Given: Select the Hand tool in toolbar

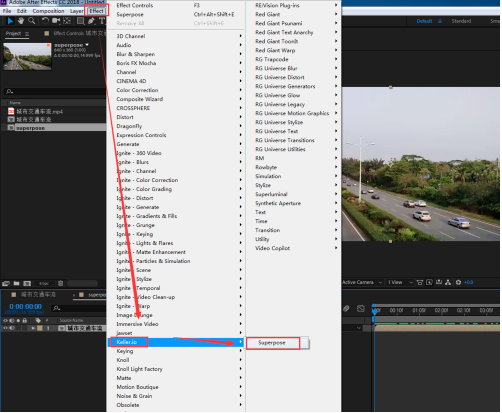Looking at the screenshot, I should [21, 21].
